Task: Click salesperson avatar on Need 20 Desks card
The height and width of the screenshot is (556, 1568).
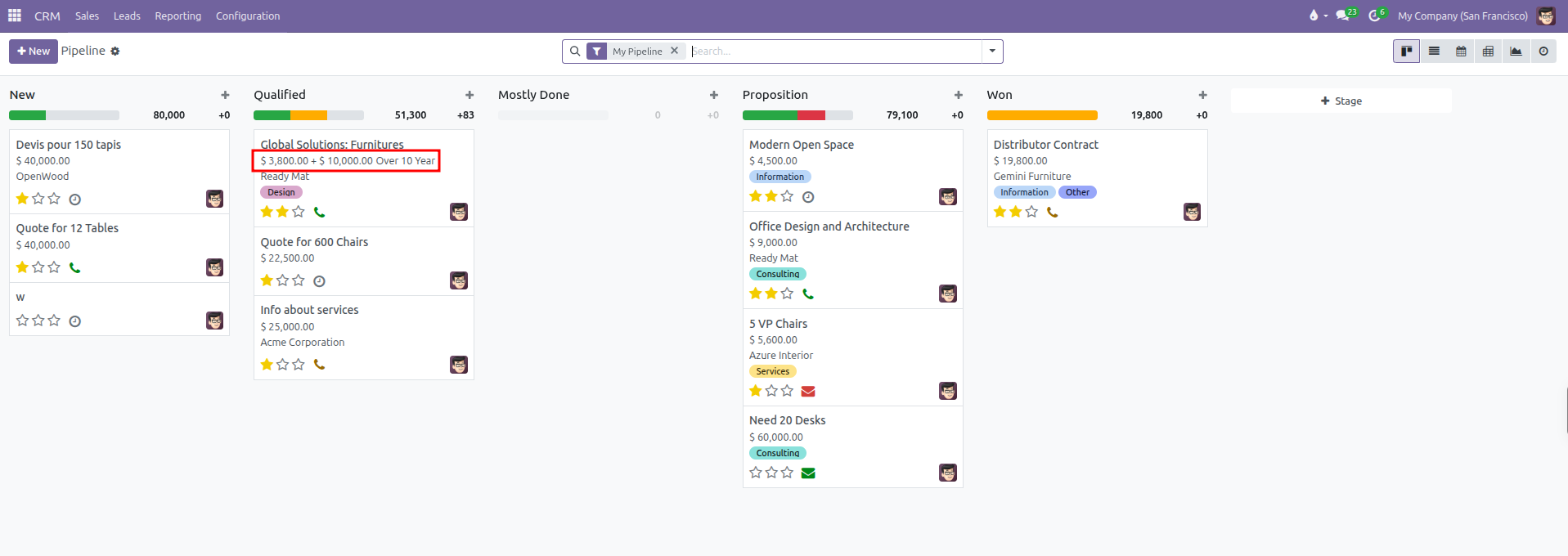Action: coord(948,473)
